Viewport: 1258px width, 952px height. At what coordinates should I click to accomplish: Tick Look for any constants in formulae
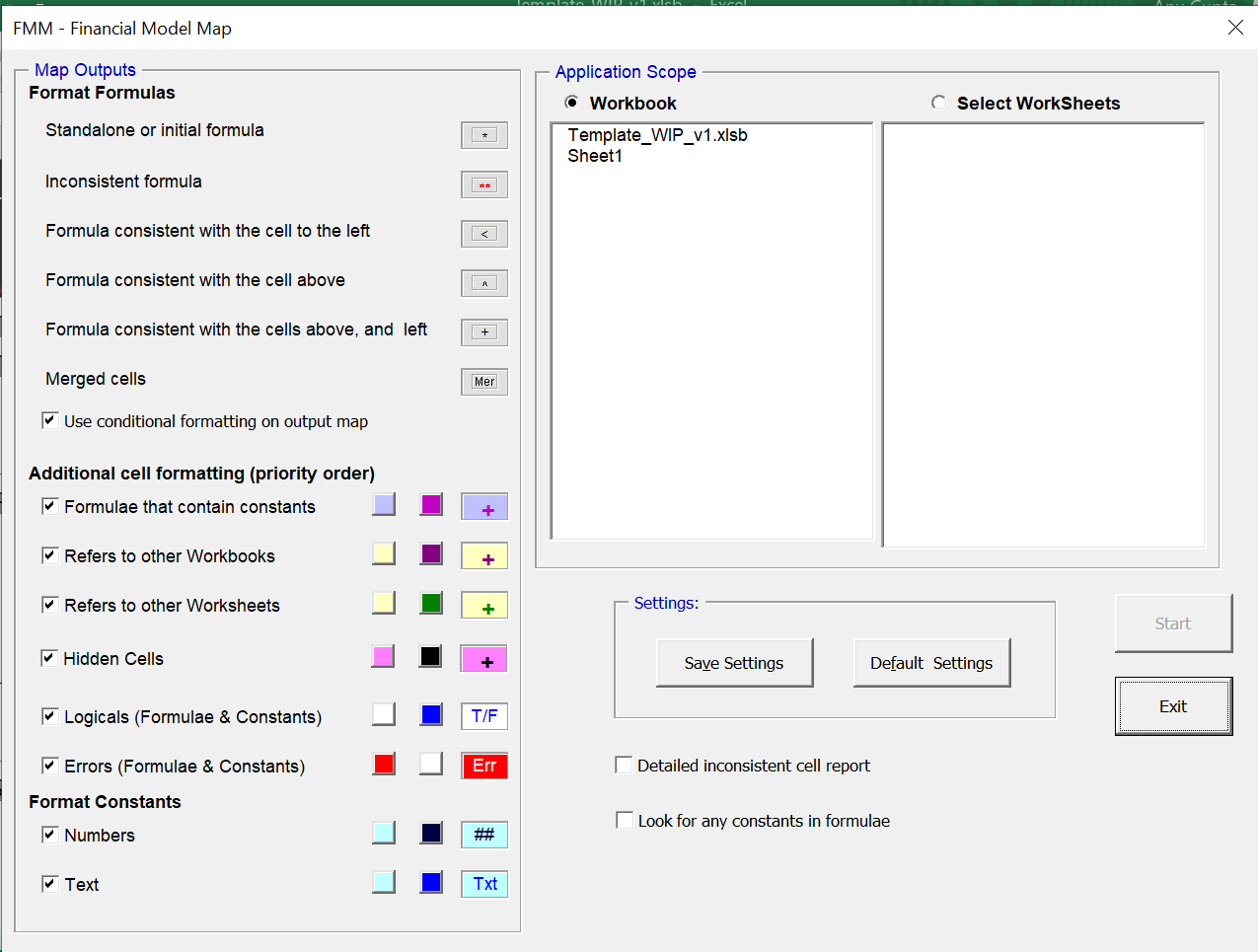(x=624, y=820)
